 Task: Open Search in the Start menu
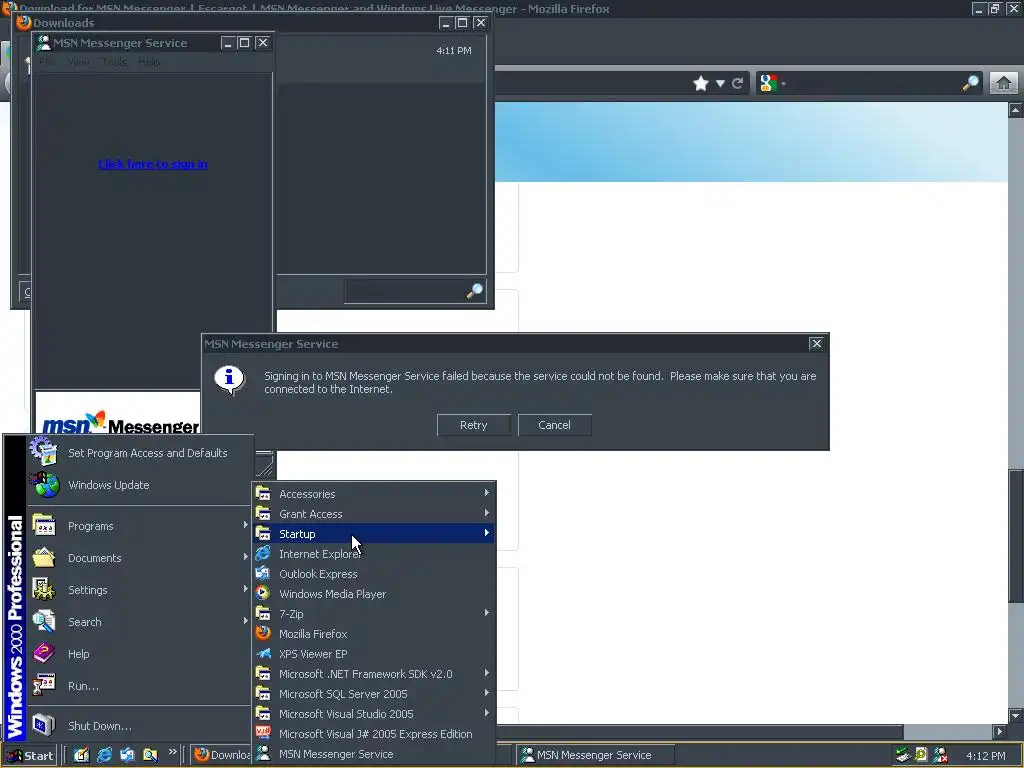(140, 622)
